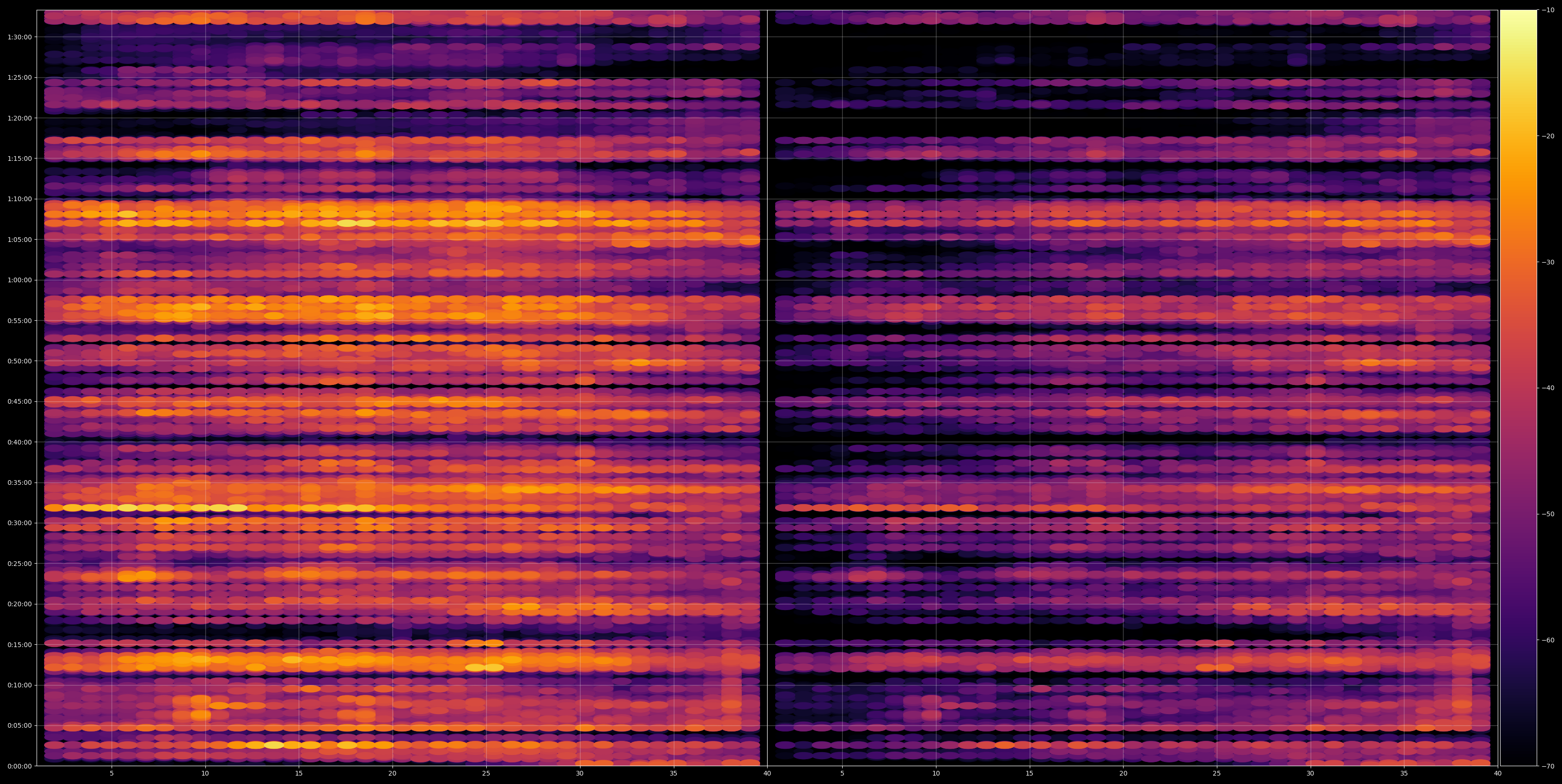
Task: Click x-axis label 40 at the central divider
Action: (x=767, y=774)
